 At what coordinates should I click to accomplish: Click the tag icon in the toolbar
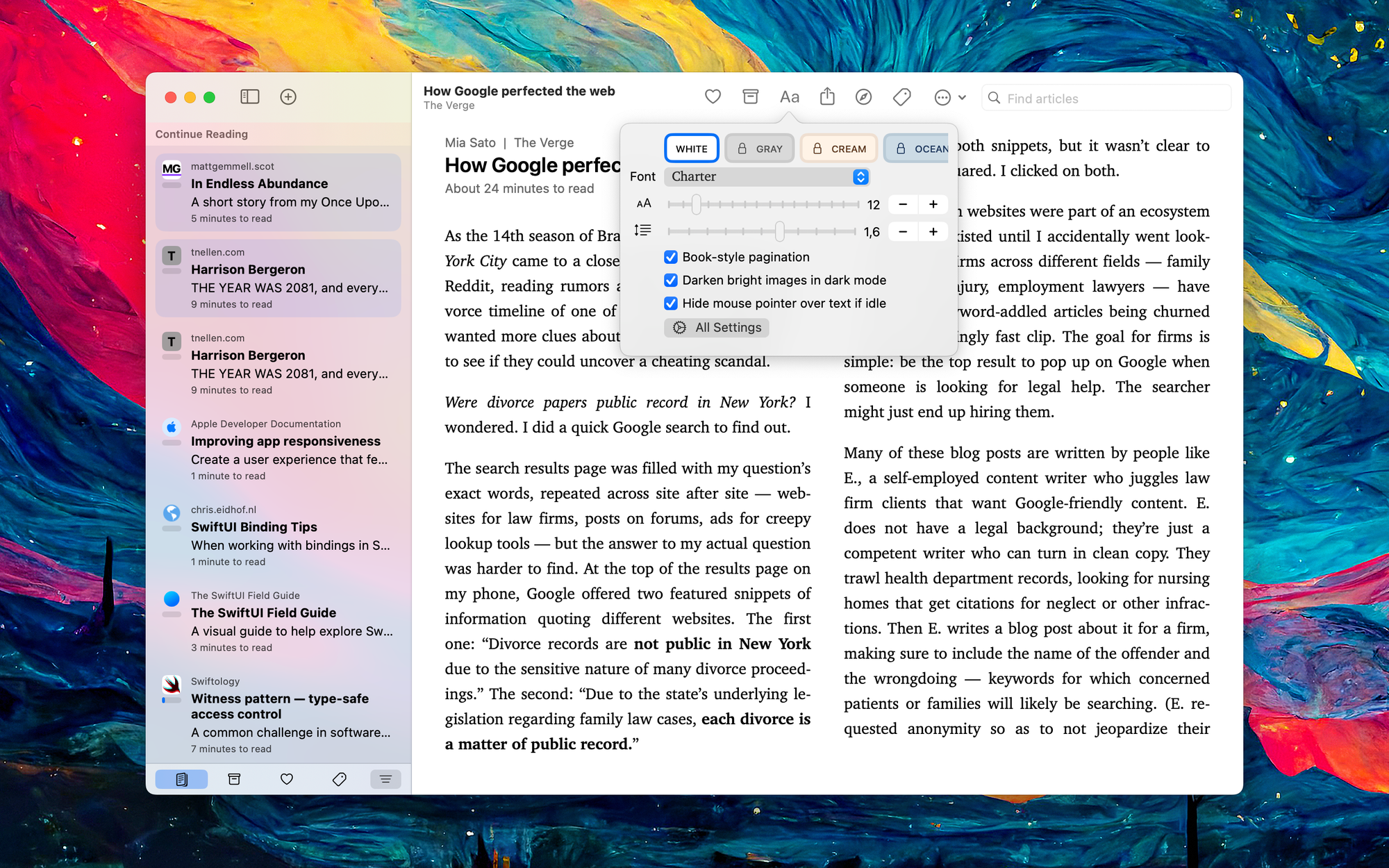[x=901, y=97]
